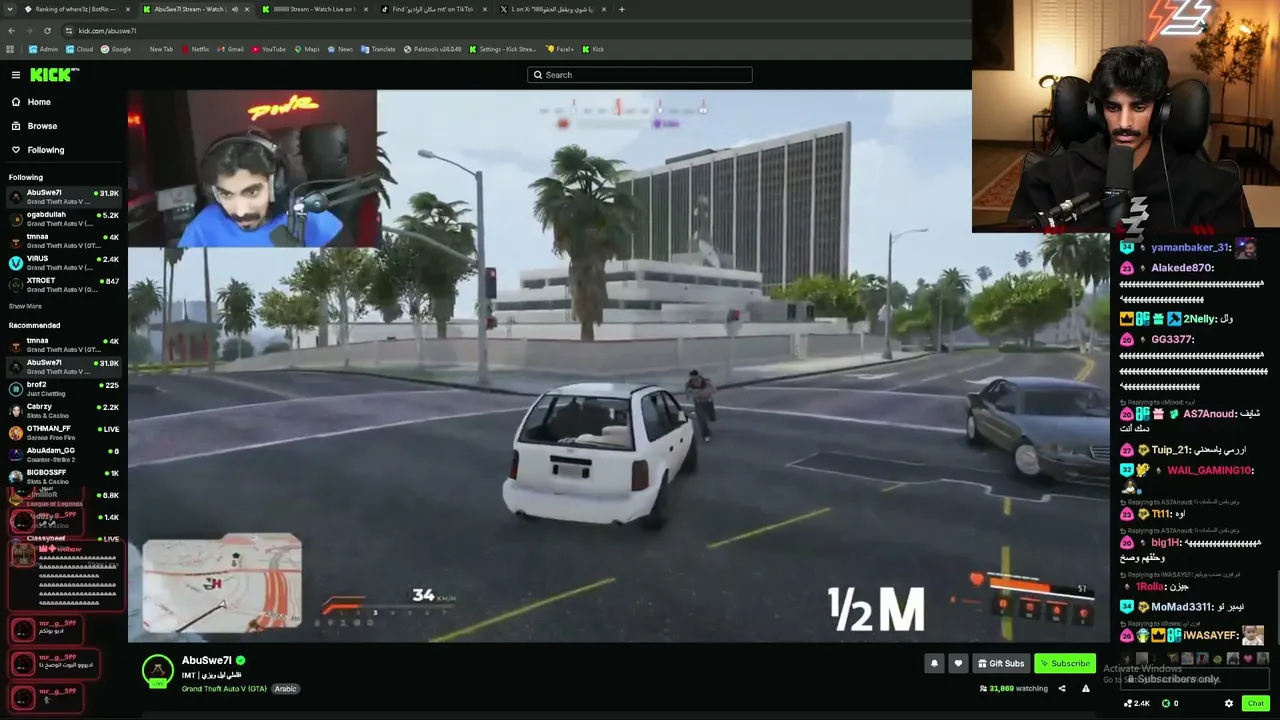Screen dimensions: 1280x720
Task: Report the stream via warning icon
Action: coord(1085,688)
